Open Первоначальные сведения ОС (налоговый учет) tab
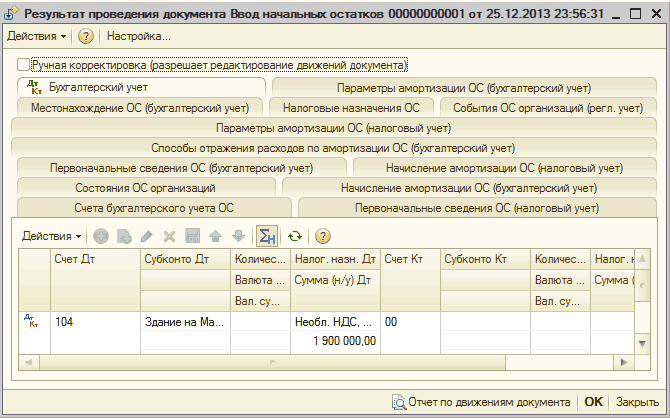670x418 pixels. point(477,208)
